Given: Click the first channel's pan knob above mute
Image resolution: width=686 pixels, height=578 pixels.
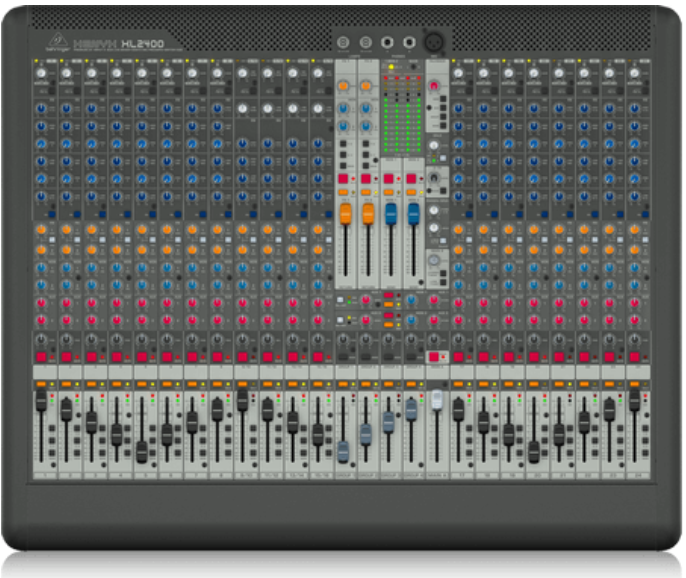Looking at the screenshot, I should coord(41,340).
